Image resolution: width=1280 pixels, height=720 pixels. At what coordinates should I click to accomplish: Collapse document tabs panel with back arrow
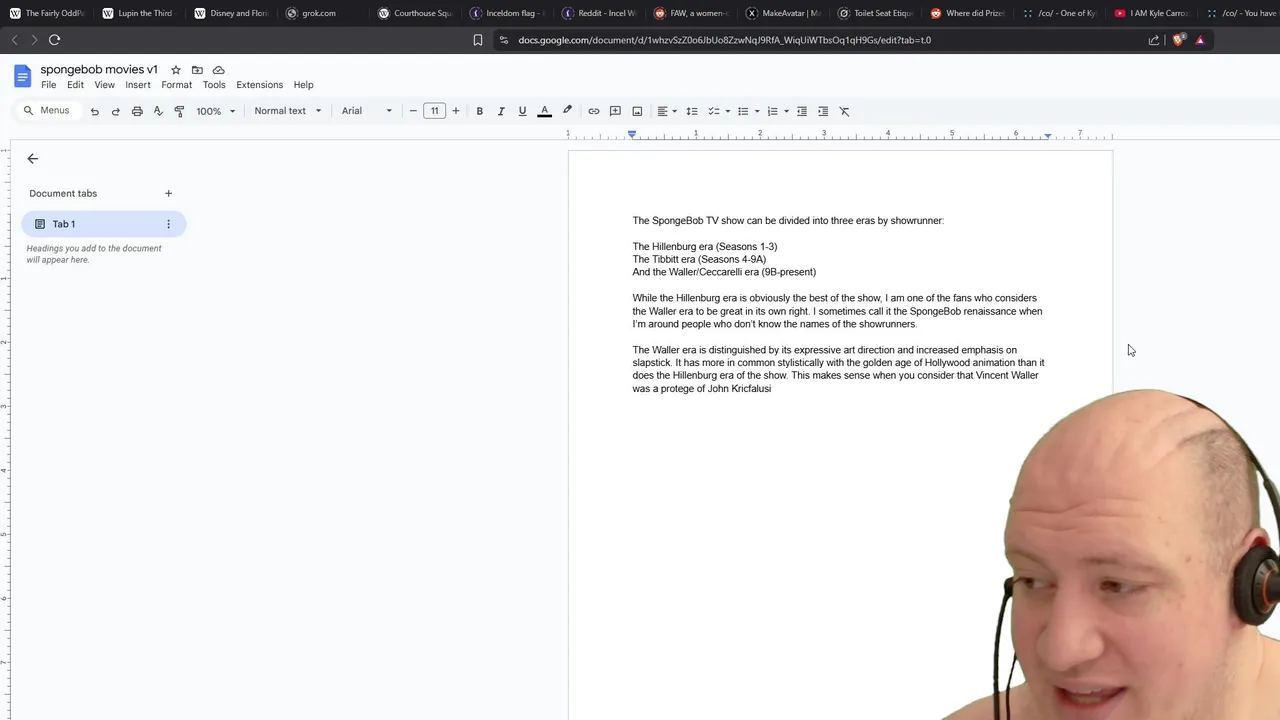coord(32,158)
